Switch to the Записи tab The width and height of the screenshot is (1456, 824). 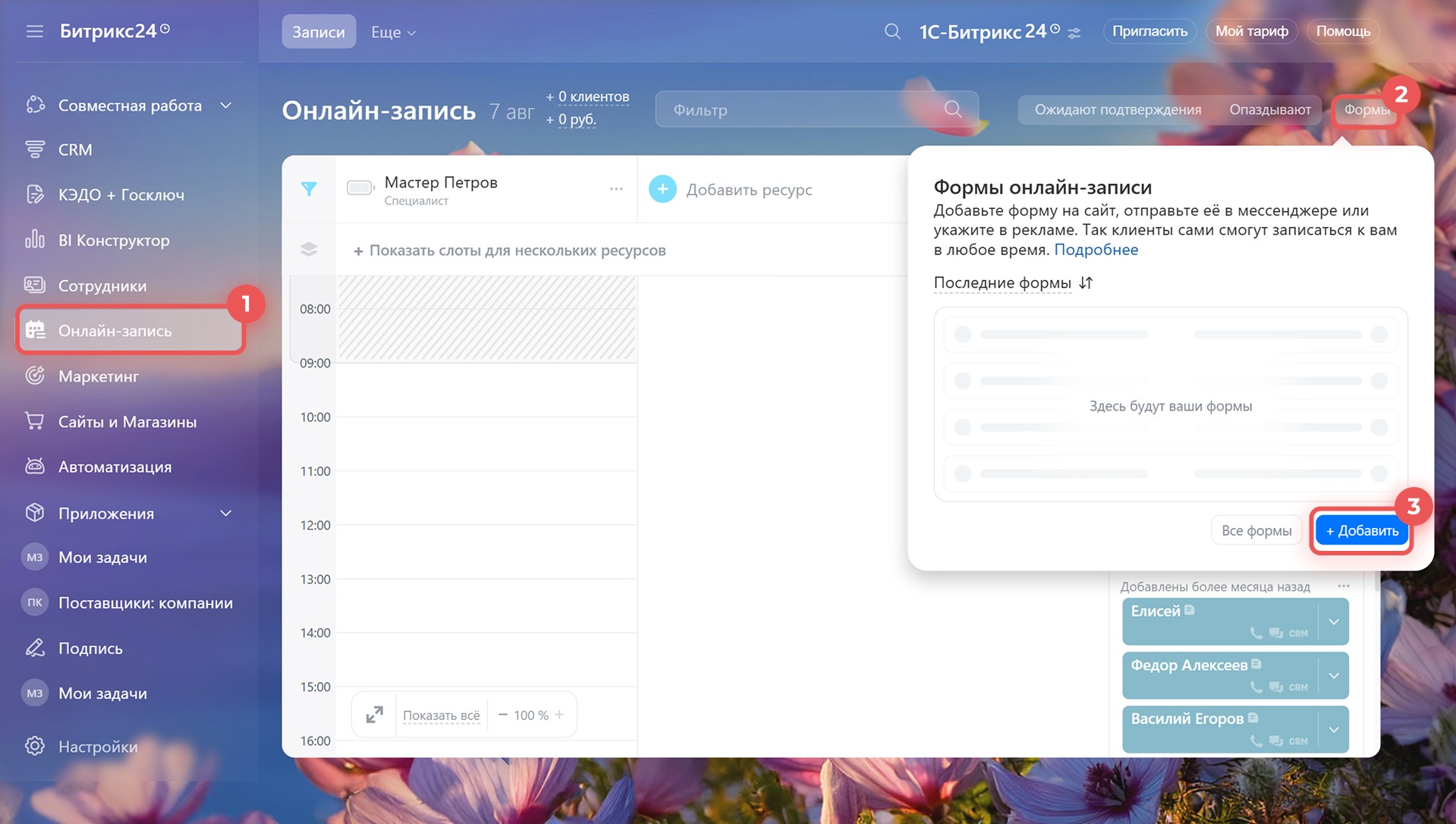[319, 32]
